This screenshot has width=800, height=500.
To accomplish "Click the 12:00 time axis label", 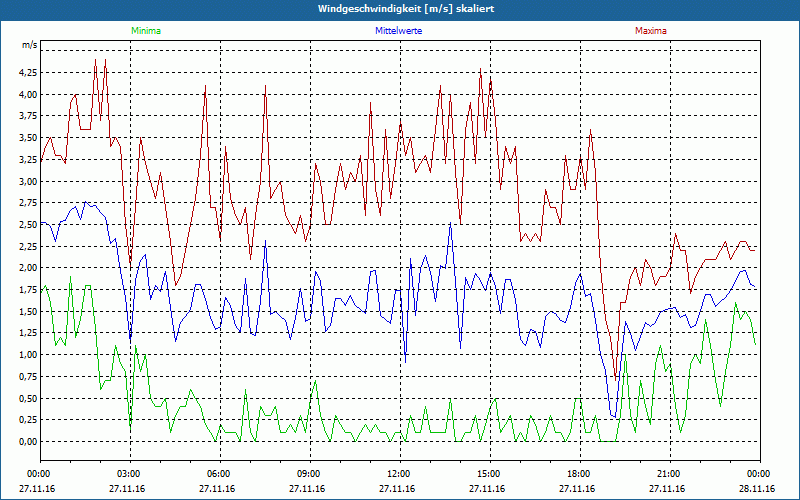I will (x=397, y=474).
